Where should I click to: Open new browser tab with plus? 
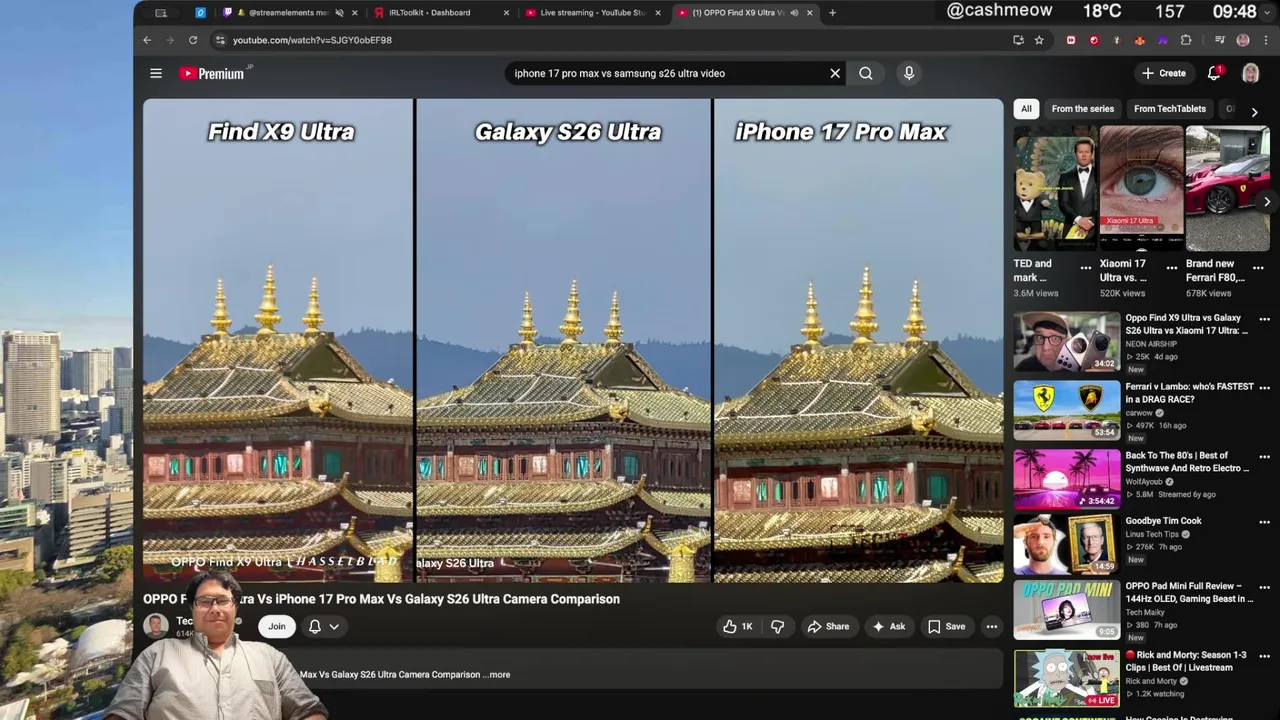(832, 13)
